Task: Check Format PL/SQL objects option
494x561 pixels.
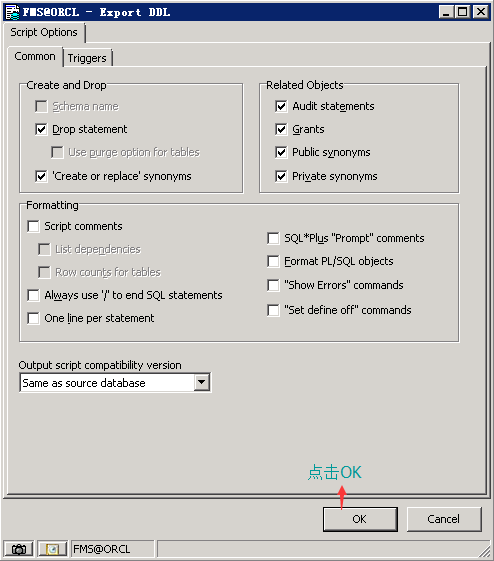Action: coord(273,261)
